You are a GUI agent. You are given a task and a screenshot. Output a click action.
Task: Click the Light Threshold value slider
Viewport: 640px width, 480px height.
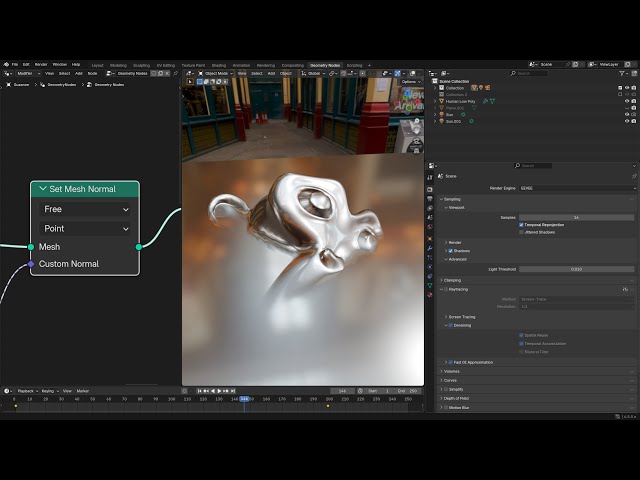coord(576,269)
